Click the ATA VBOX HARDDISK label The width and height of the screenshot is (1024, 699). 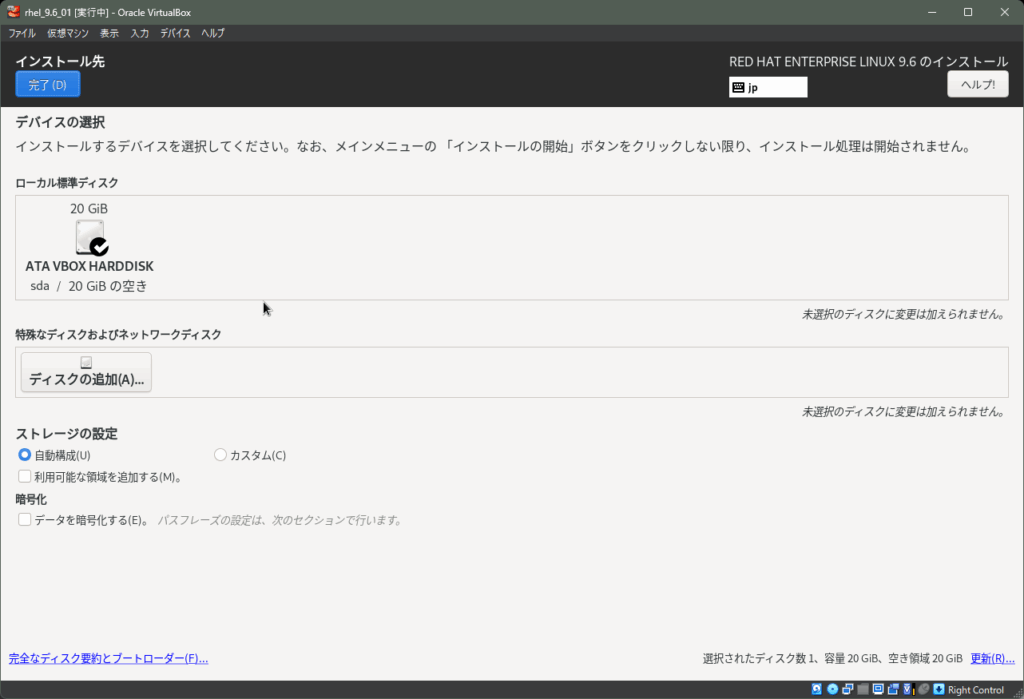[89, 266]
